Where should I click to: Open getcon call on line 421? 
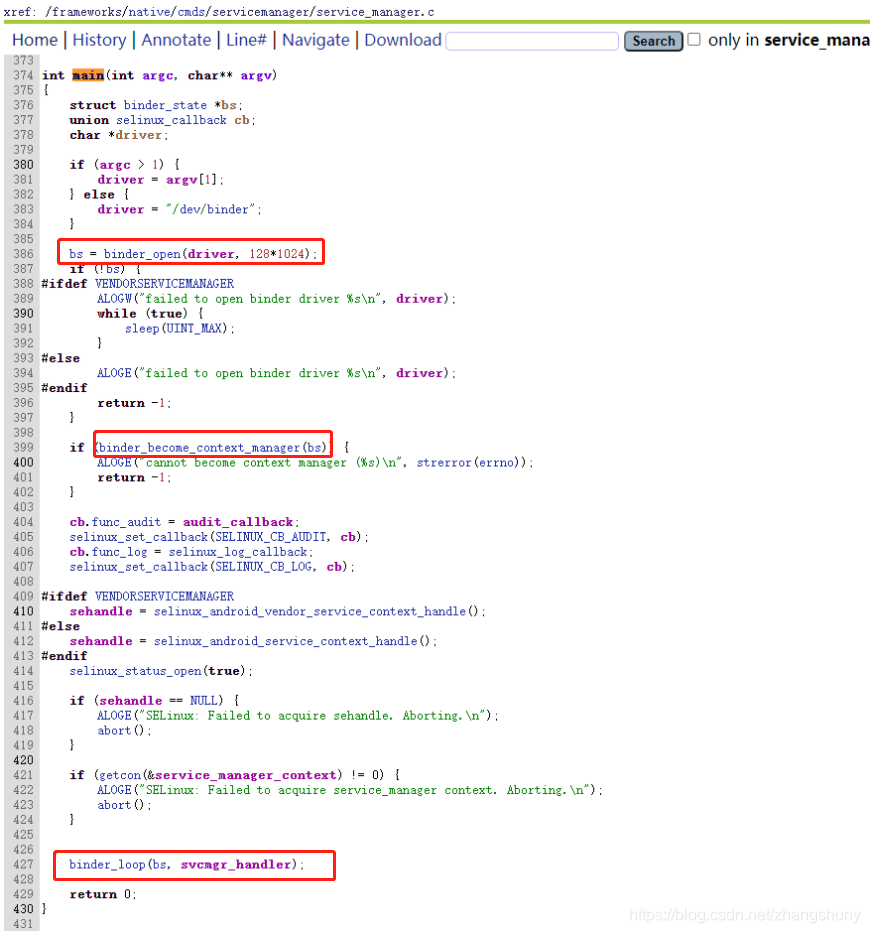[x=120, y=775]
